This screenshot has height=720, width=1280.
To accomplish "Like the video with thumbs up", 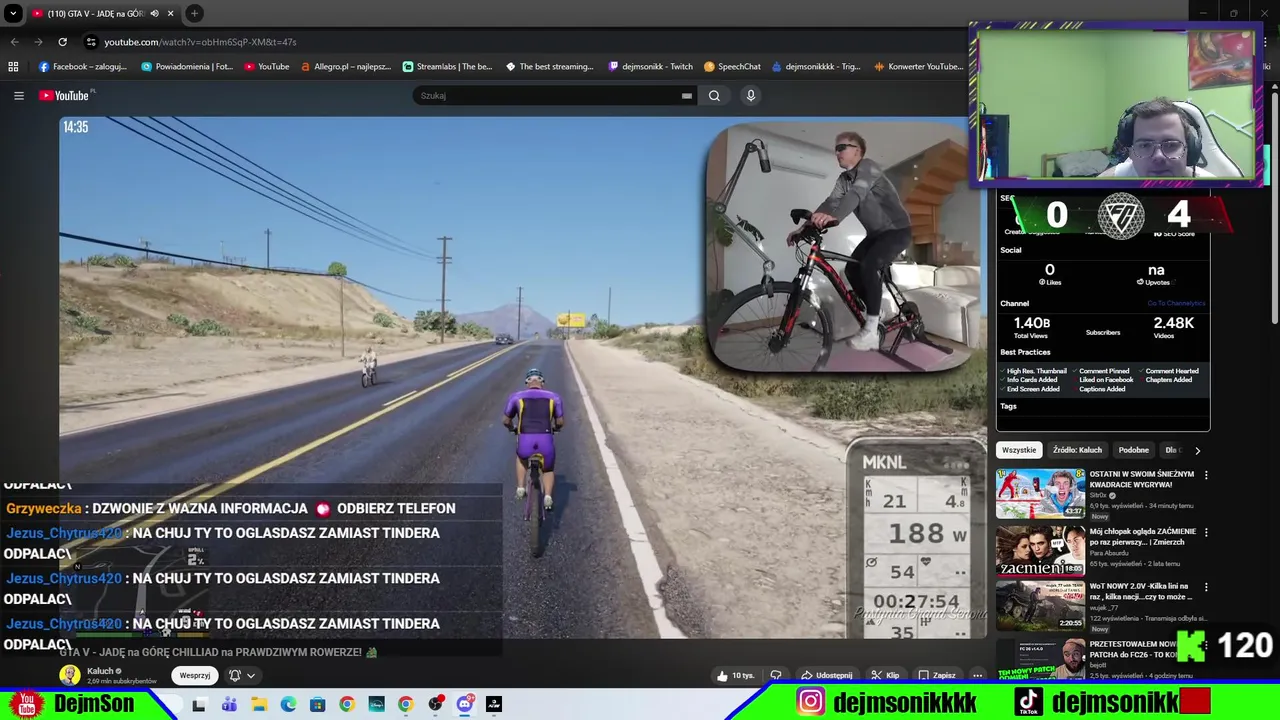I will (x=735, y=675).
